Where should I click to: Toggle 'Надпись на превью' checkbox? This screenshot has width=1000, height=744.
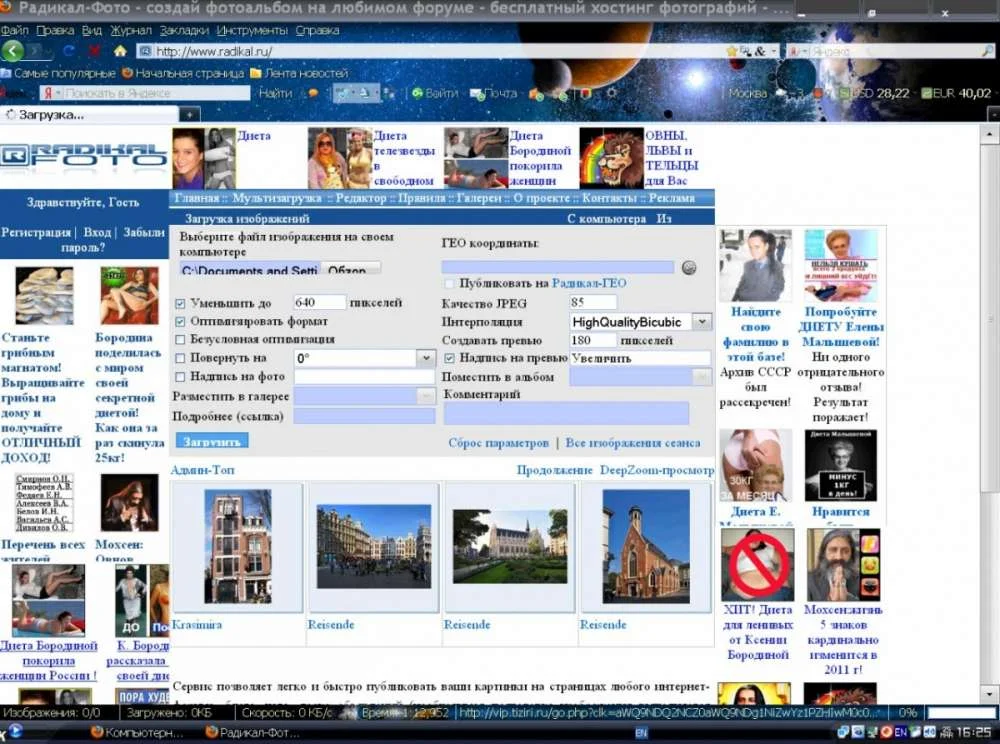[449, 358]
